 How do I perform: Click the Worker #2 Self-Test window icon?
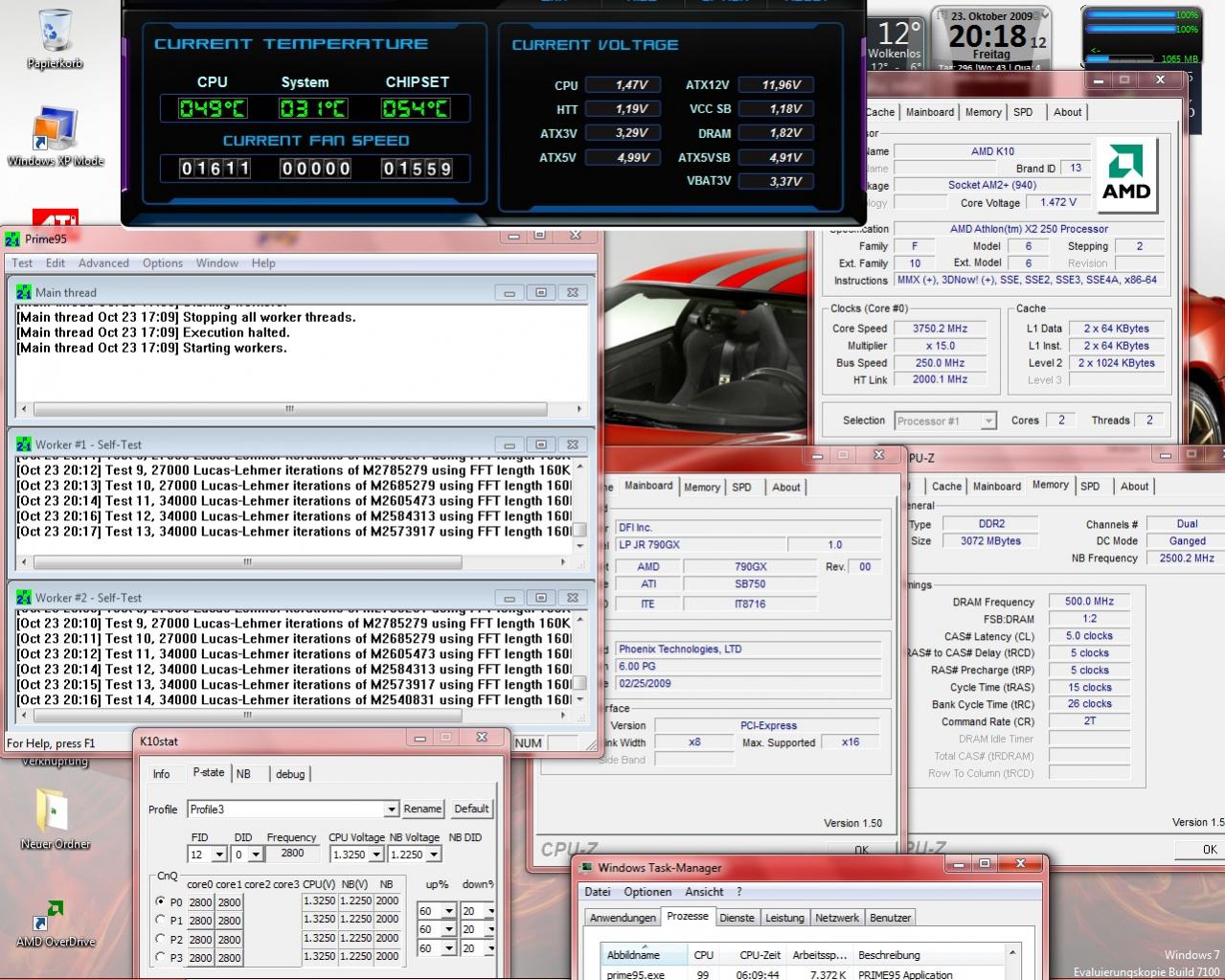click(23, 598)
